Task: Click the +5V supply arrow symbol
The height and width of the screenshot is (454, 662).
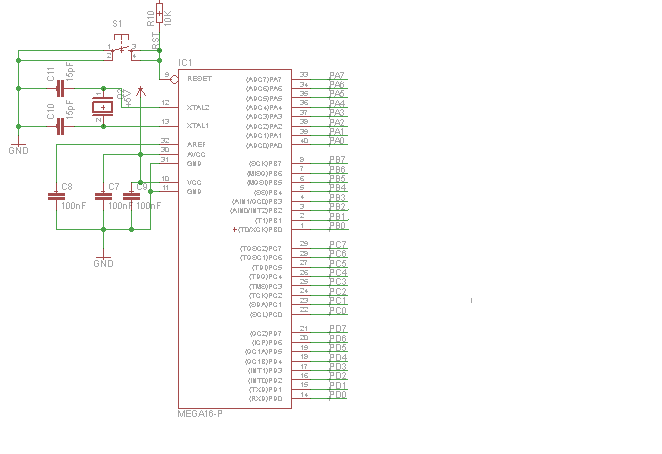Action: (x=141, y=91)
